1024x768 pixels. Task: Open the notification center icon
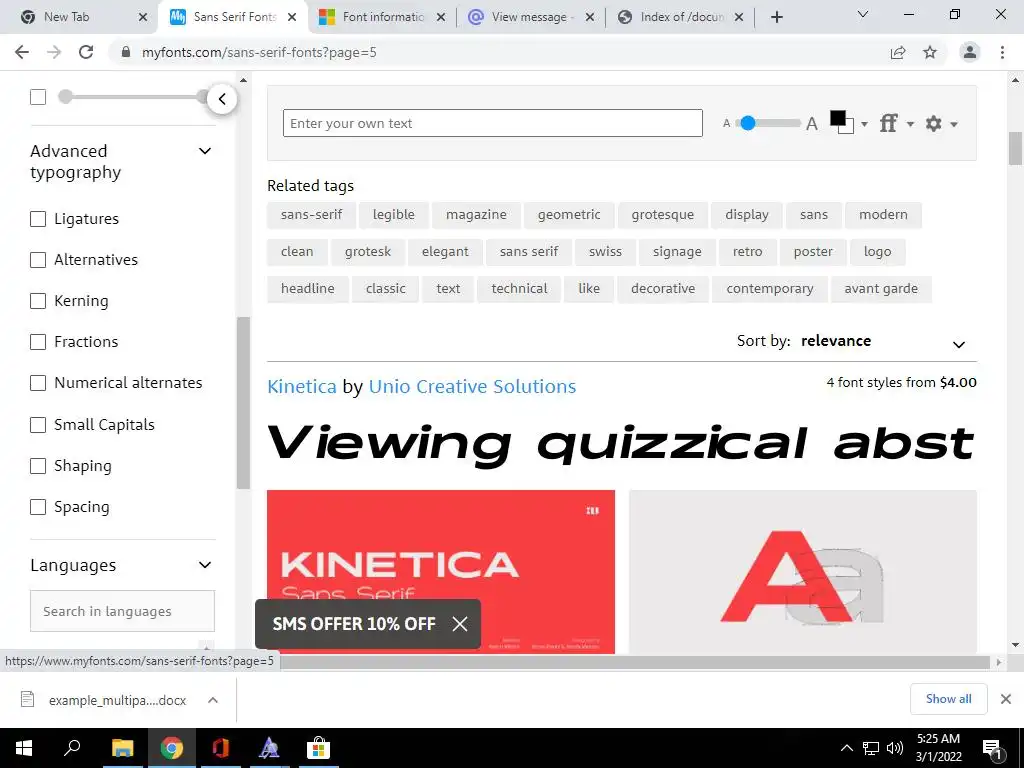[x=992, y=748]
